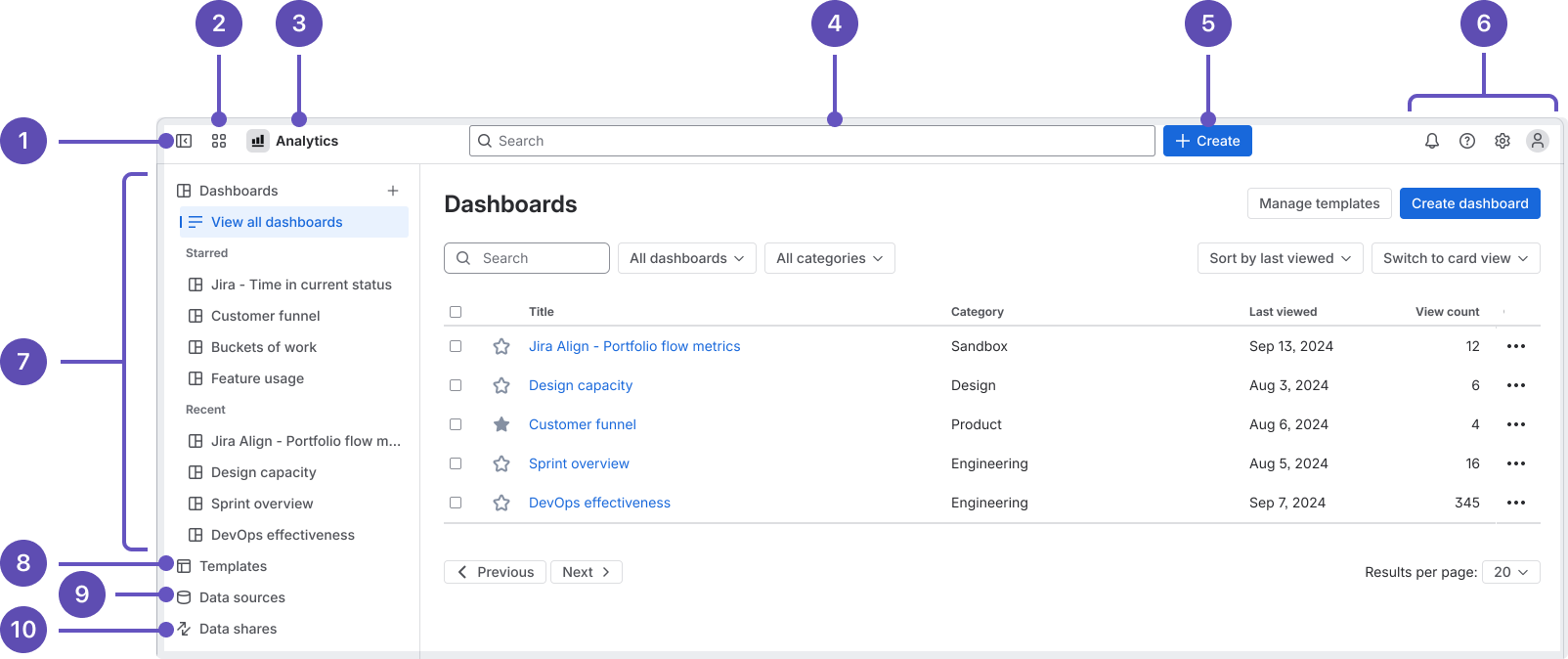This screenshot has height=659, width=1568.
Task: Click the top global Search field
Action: [x=811, y=141]
